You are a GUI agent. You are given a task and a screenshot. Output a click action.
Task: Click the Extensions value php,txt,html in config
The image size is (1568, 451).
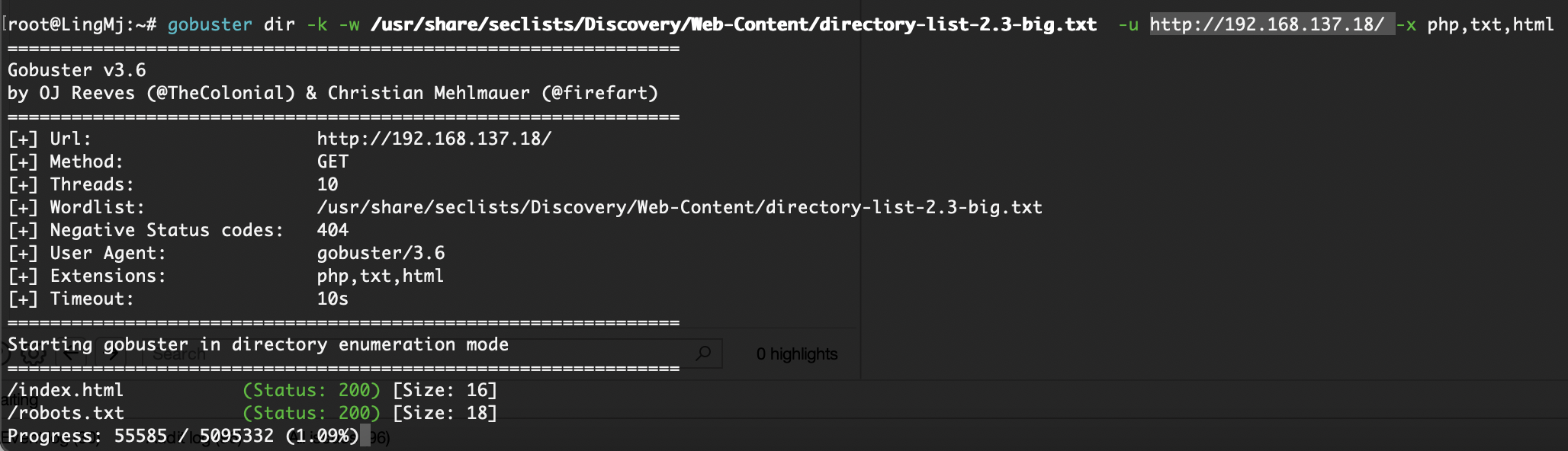pos(381,276)
